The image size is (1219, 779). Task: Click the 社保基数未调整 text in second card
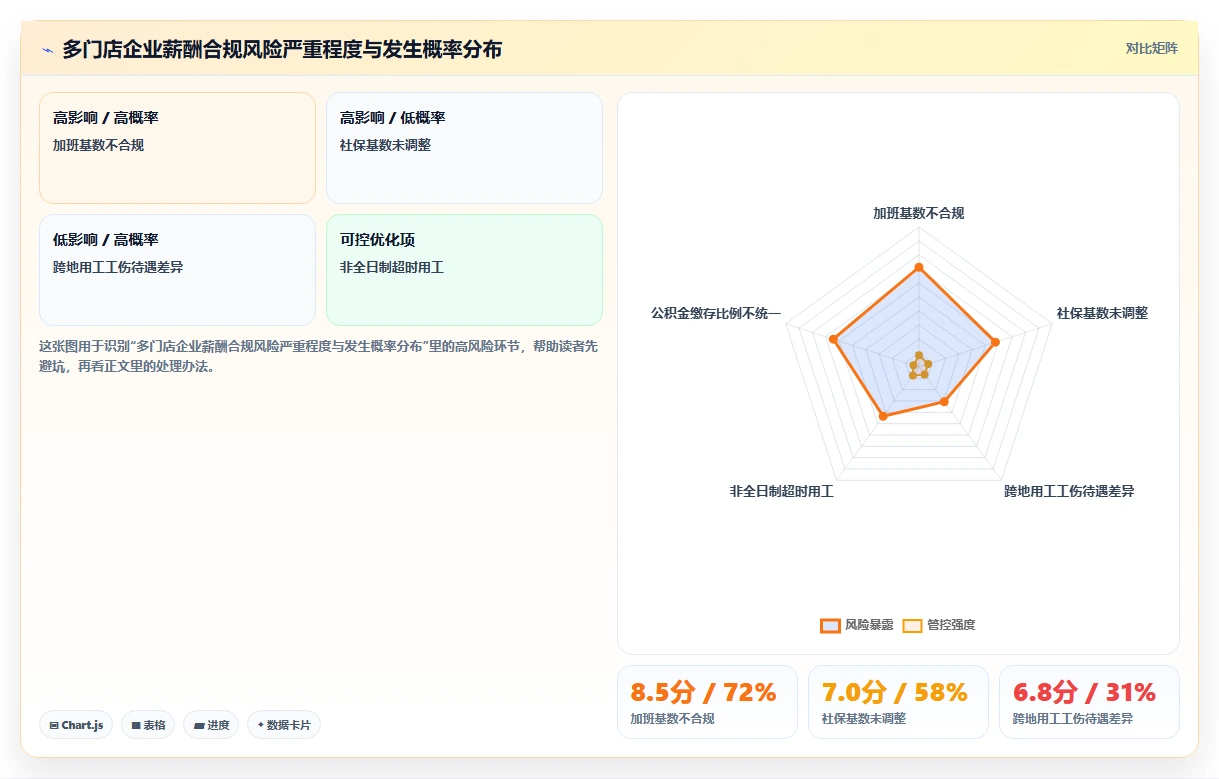385,145
